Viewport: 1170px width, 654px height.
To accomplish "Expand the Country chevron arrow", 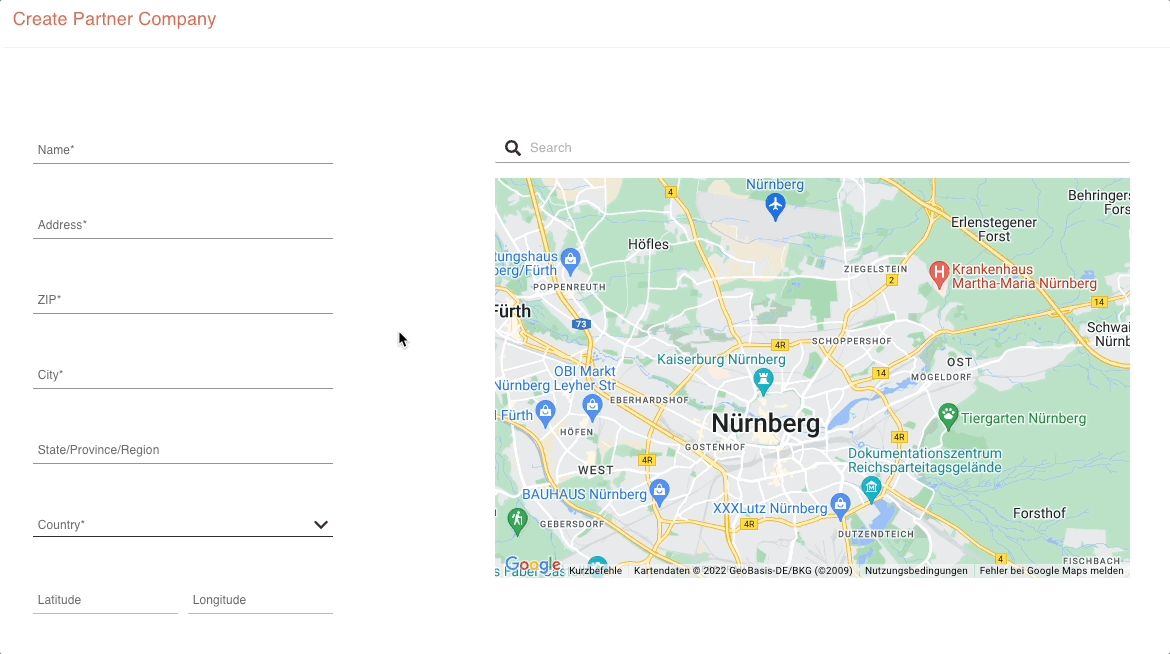I will coord(321,525).
